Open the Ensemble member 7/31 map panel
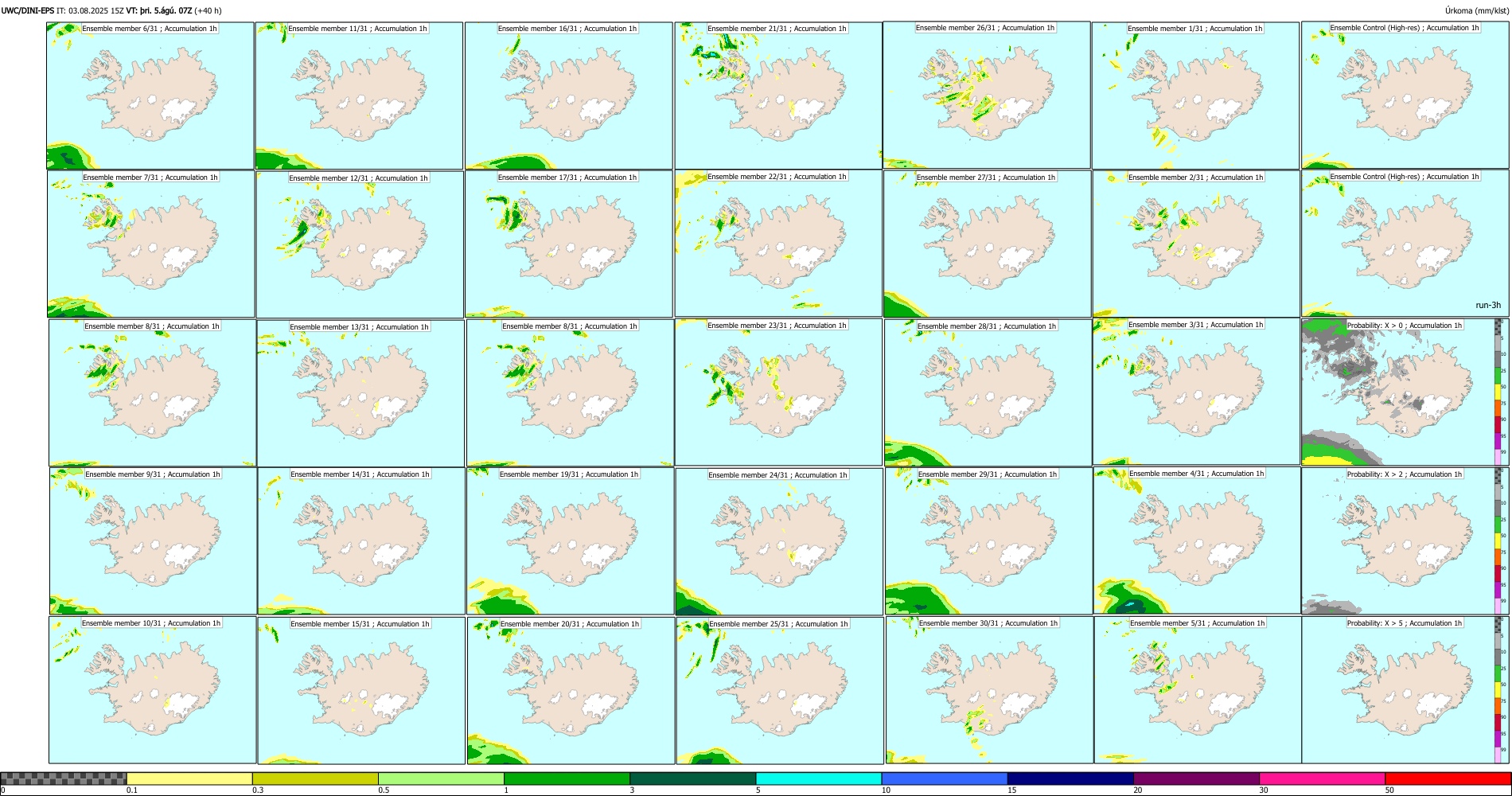This screenshot has height=796, width=1512. (150, 244)
